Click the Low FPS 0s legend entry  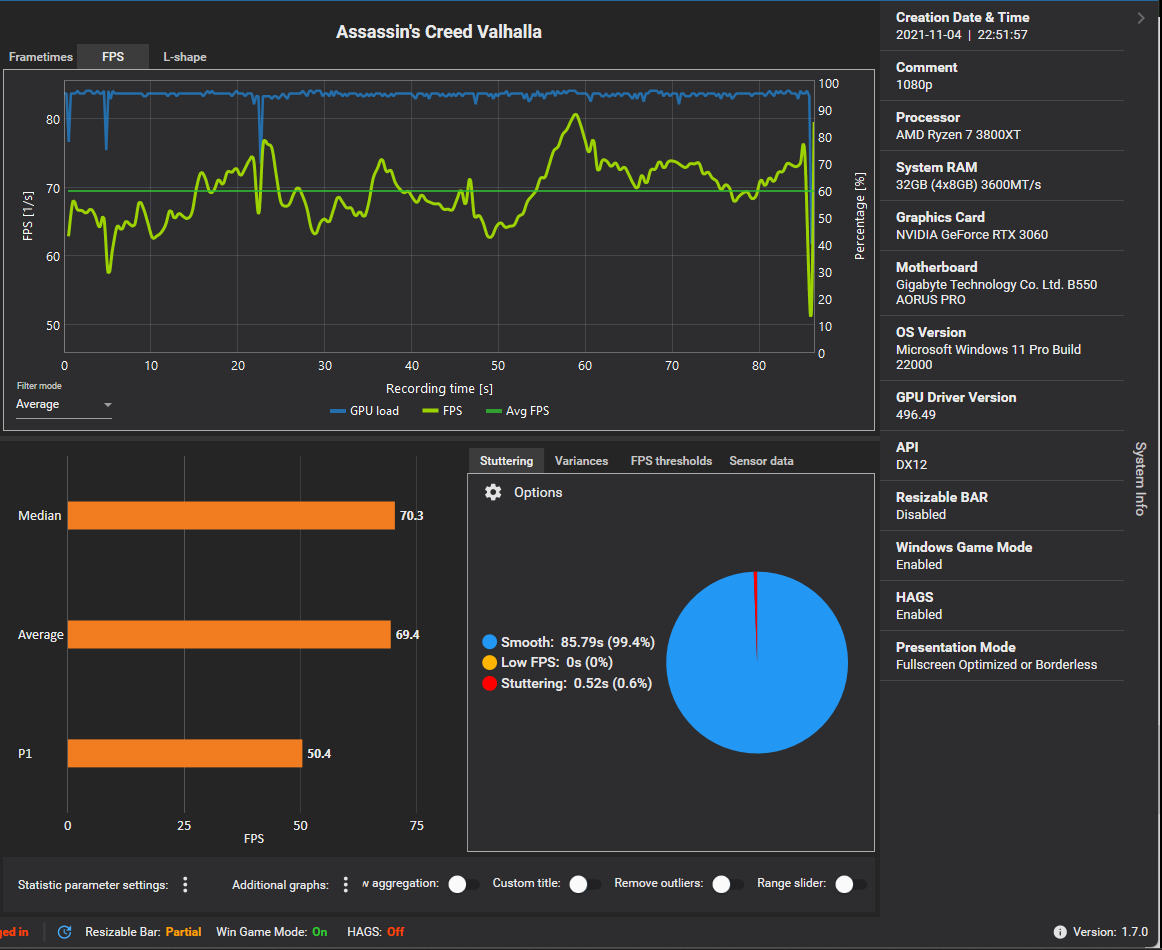click(x=548, y=662)
